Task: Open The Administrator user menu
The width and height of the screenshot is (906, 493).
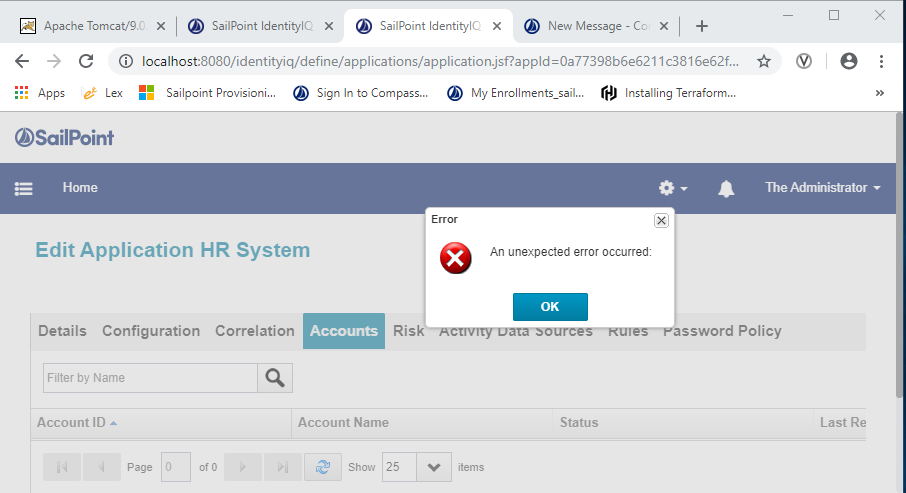Action: (822, 188)
